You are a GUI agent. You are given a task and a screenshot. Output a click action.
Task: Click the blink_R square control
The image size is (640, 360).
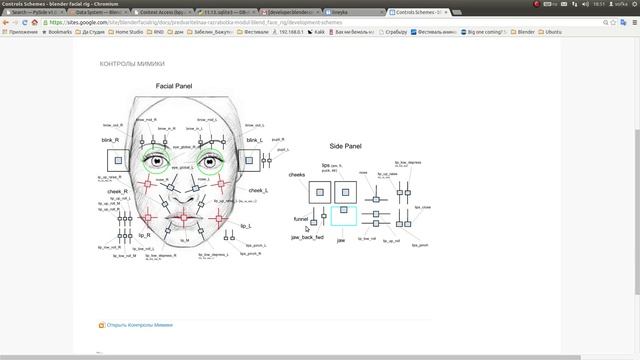click(118, 160)
